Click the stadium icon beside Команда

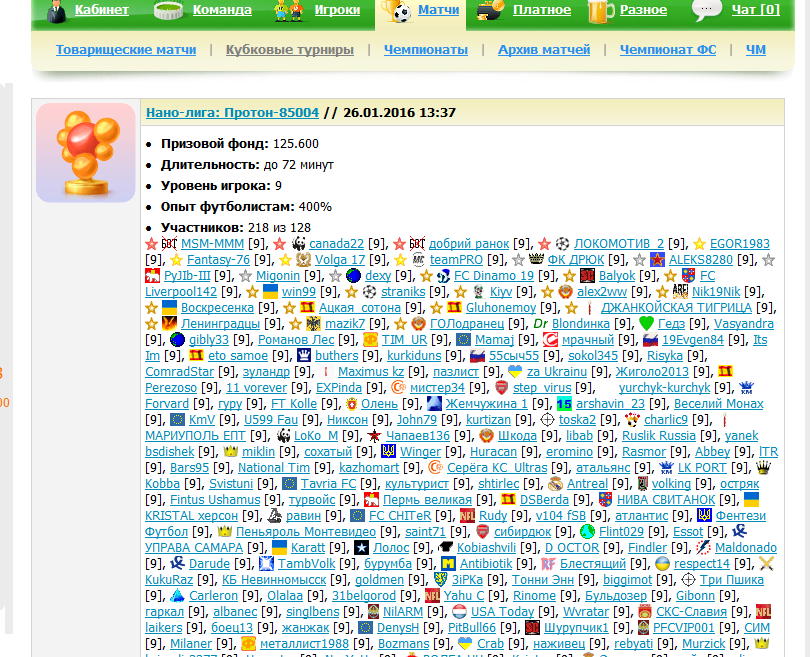click(x=169, y=11)
